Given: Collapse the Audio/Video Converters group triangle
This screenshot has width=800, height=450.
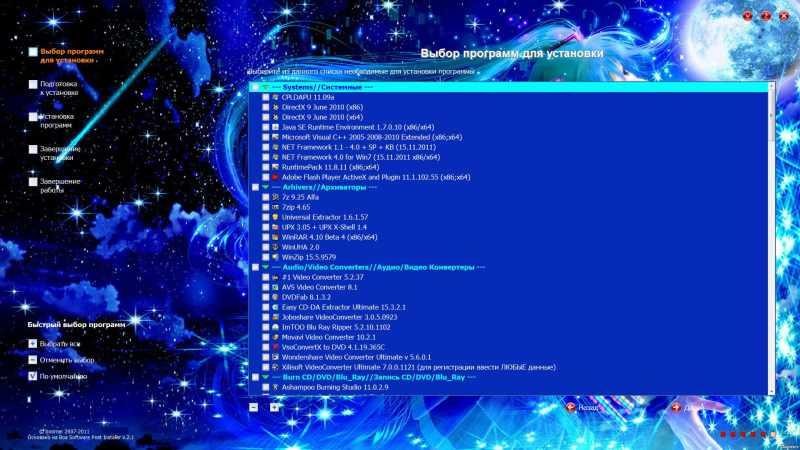Looking at the screenshot, I should (x=265, y=267).
